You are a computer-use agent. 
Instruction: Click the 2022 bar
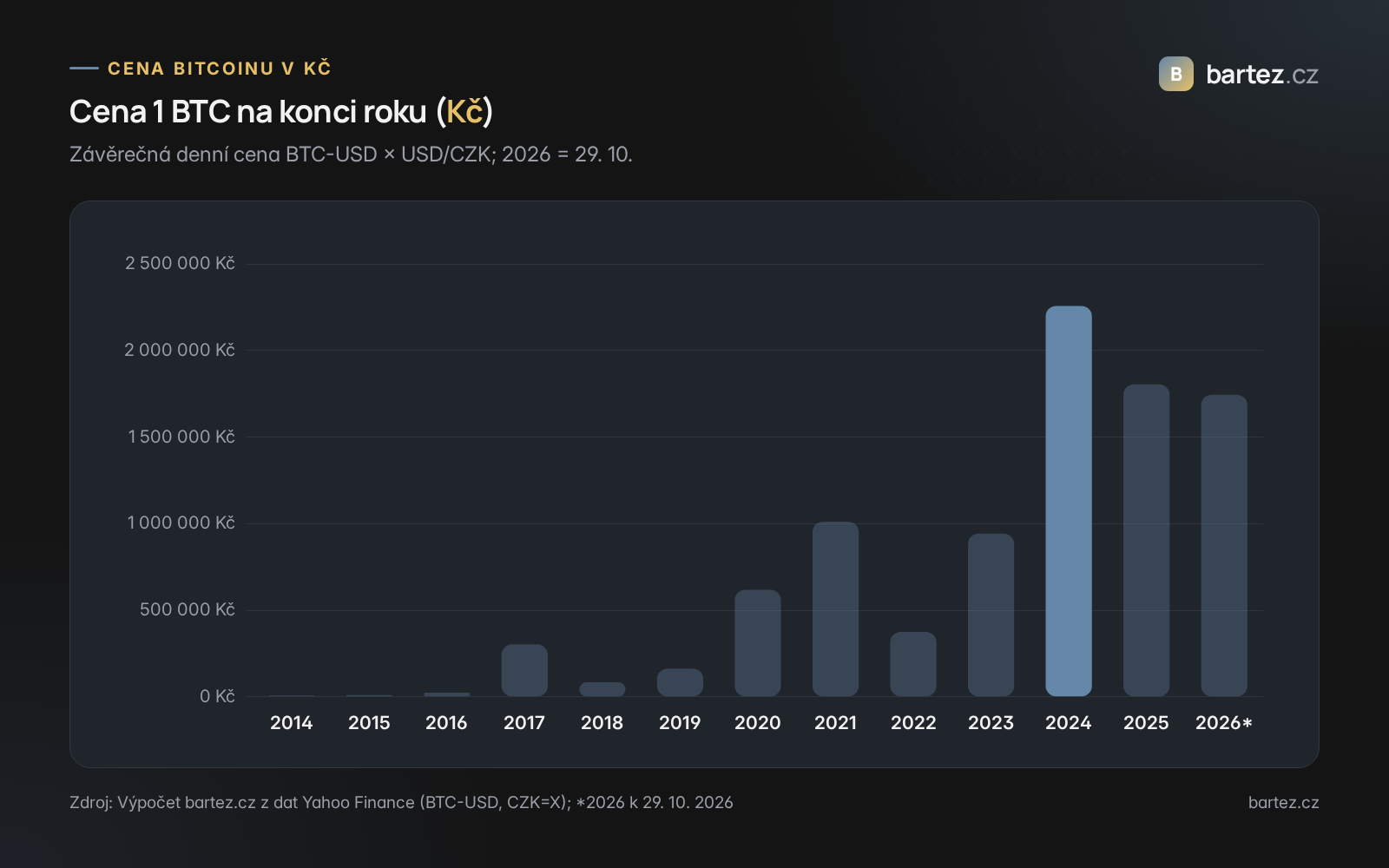(x=913, y=664)
